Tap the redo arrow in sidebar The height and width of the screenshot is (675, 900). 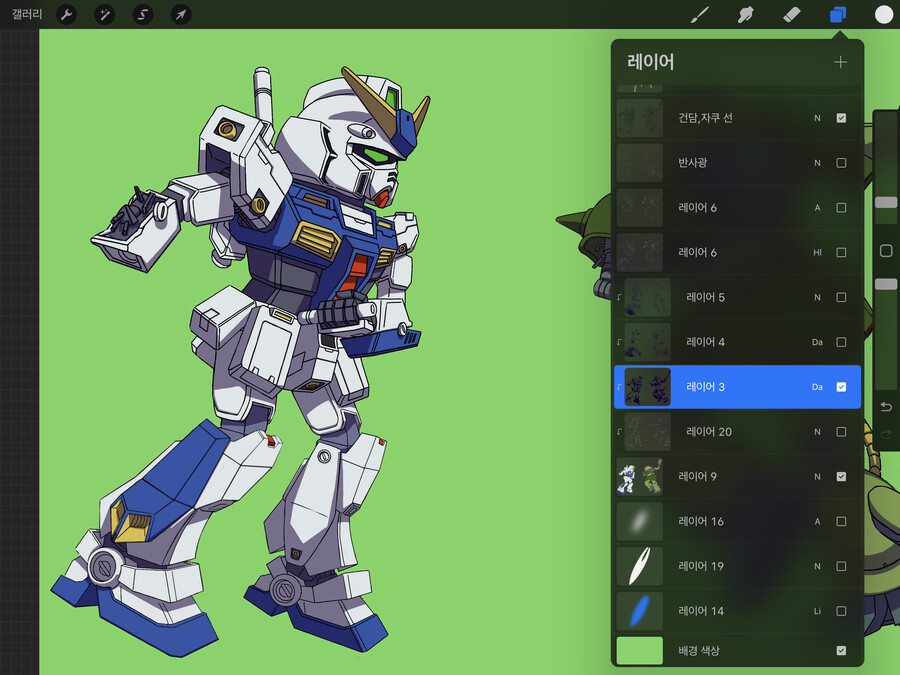886,435
